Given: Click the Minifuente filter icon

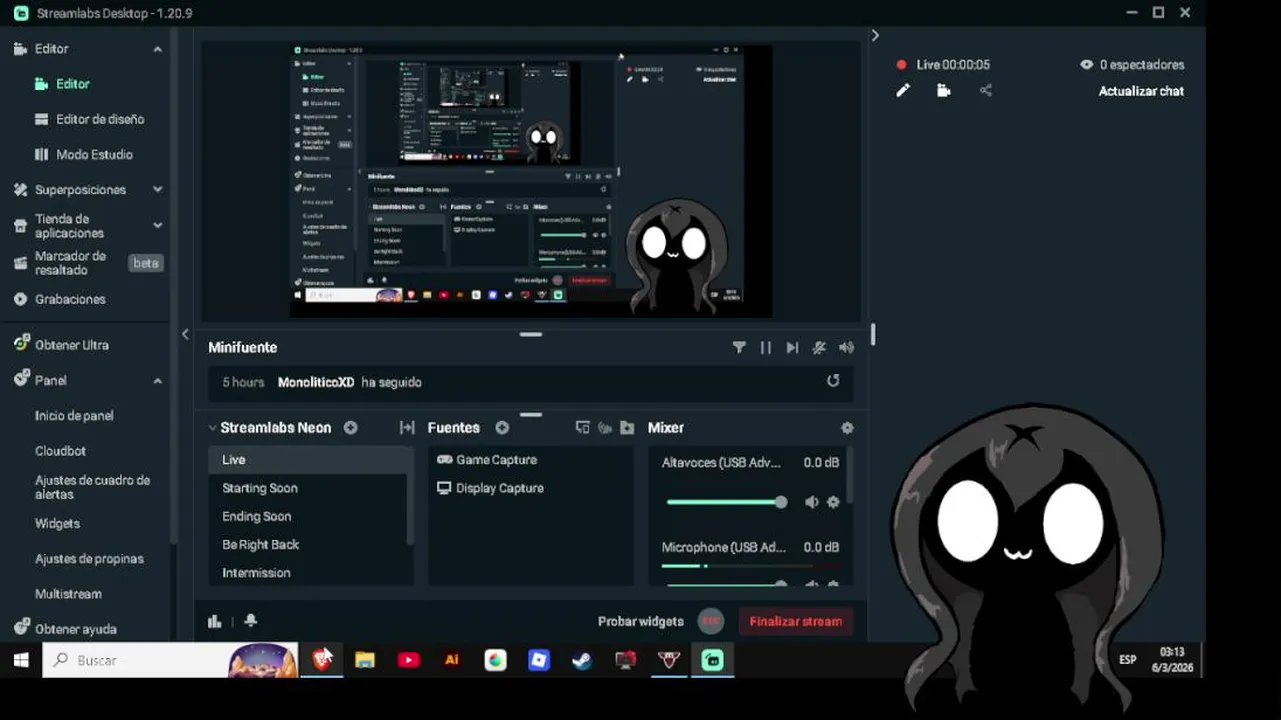Looking at the screenshot, I should tap(739, 348).
